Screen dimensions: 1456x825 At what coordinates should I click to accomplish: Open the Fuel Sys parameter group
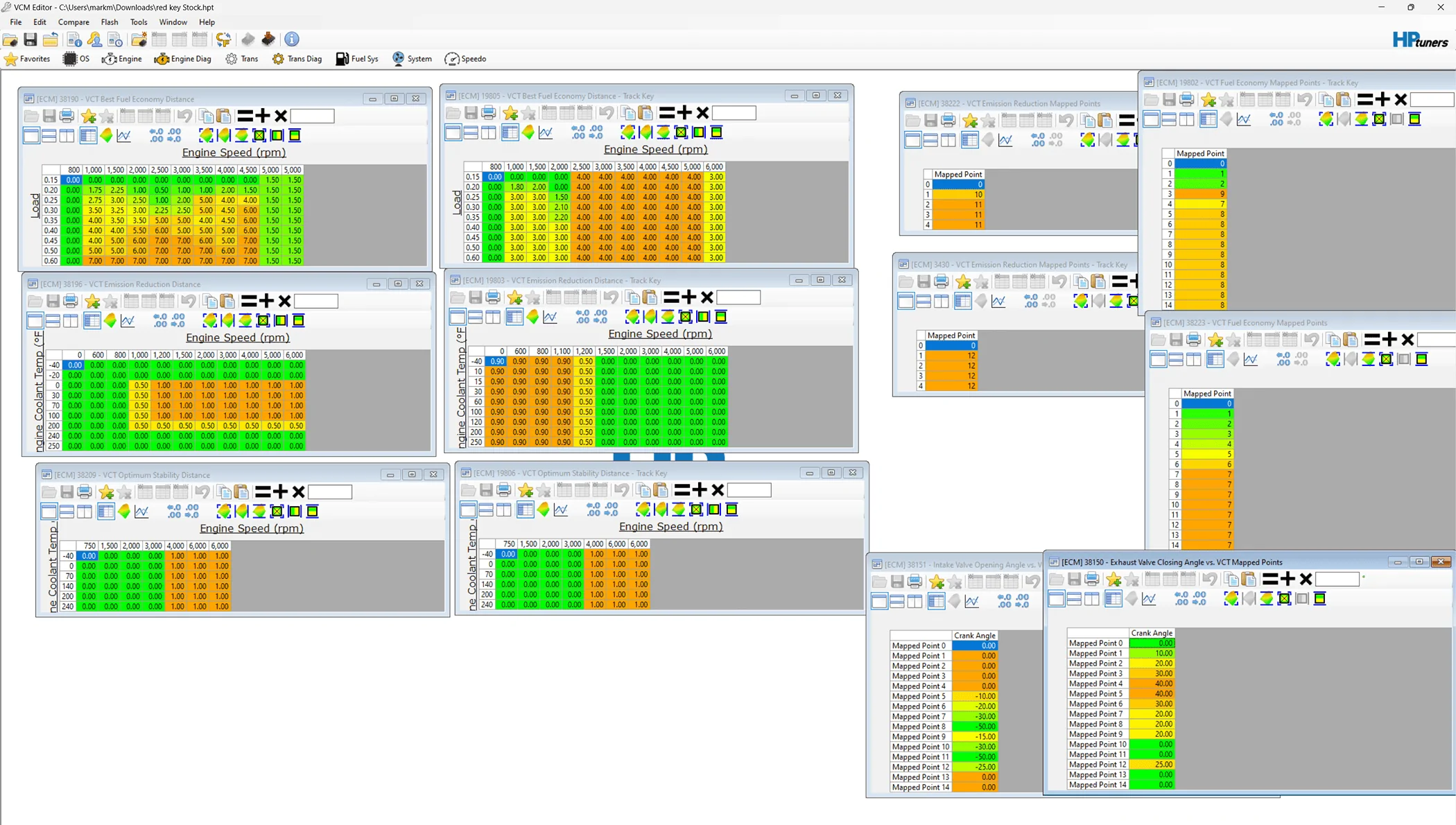click(357, 59)
